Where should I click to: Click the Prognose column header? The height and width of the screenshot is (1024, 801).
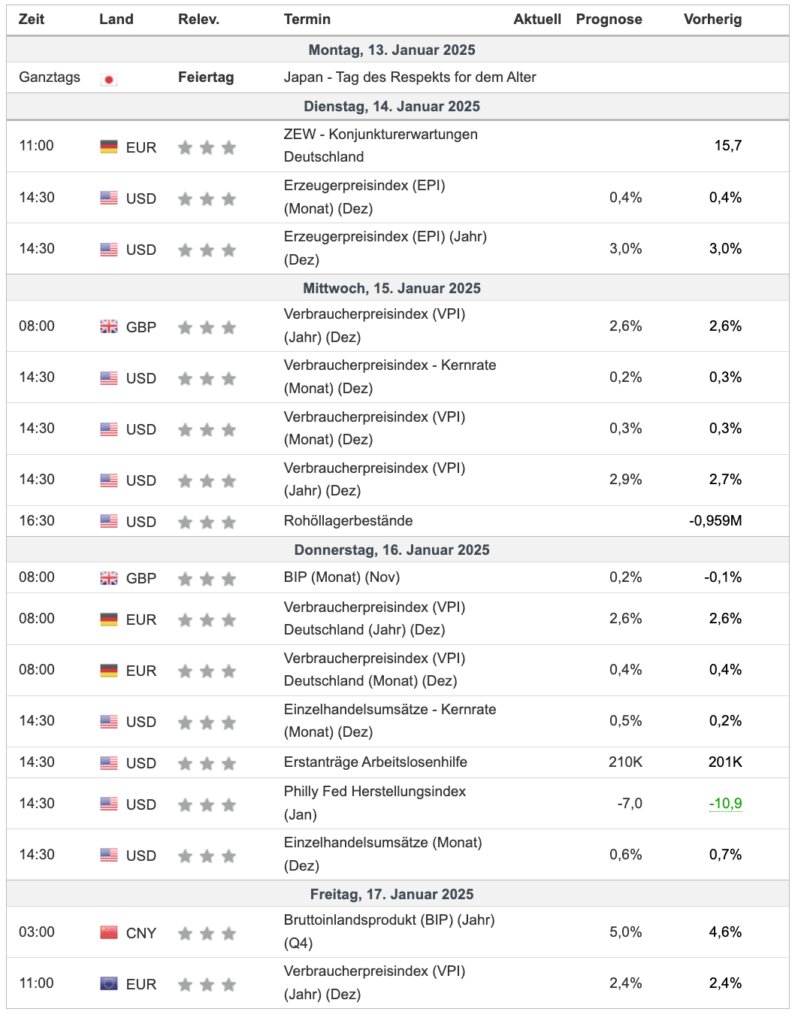tap(609, 20)
